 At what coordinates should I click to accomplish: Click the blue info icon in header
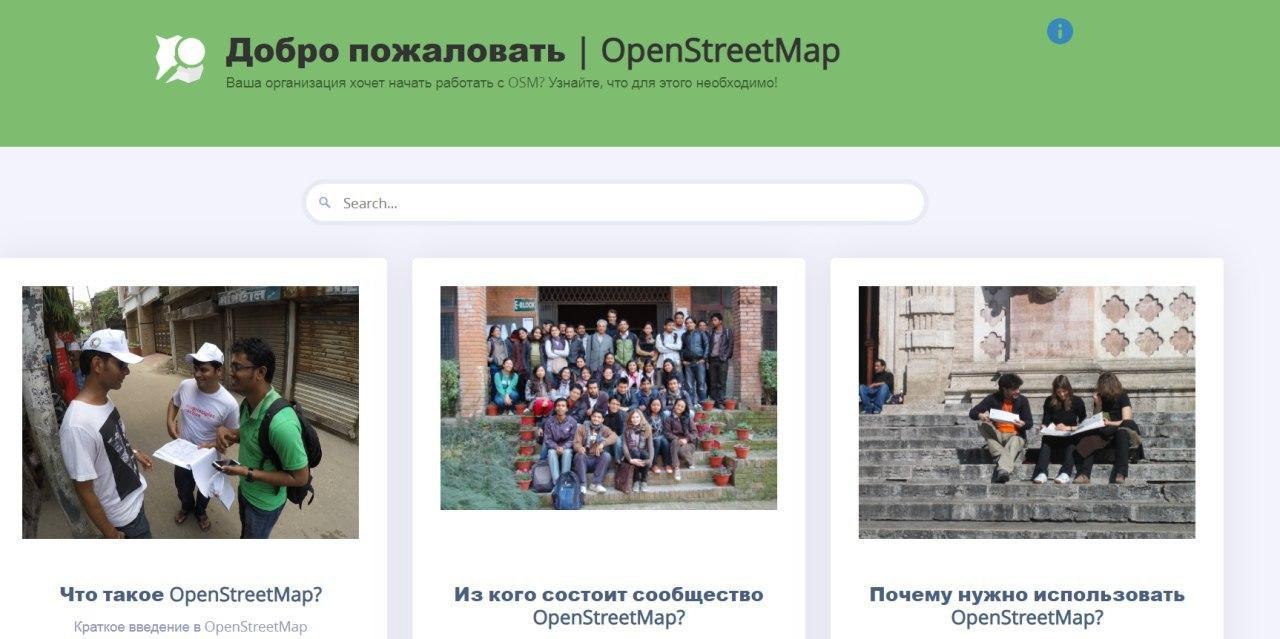point(1060,32)
